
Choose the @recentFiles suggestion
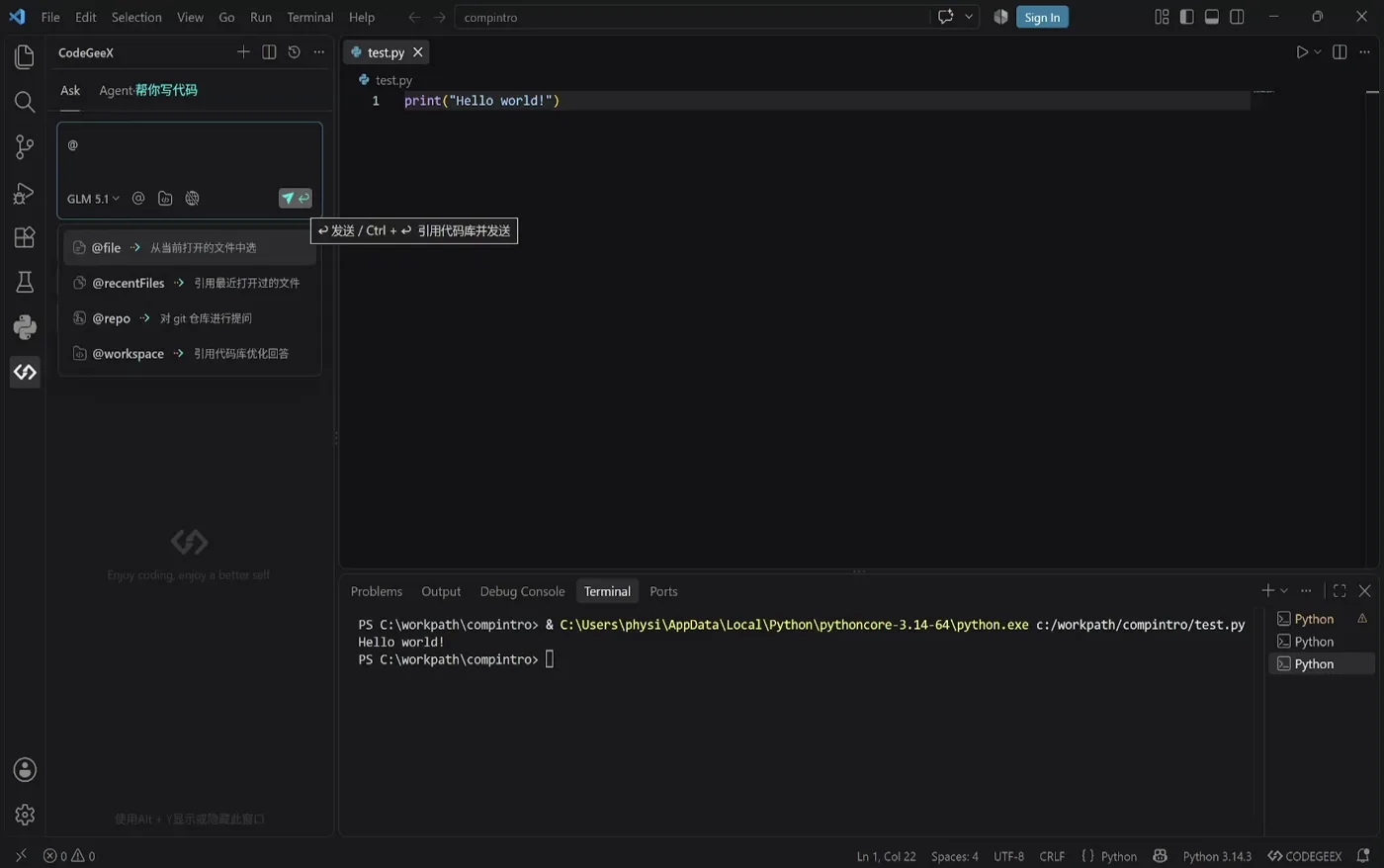[x=190, y=283]
